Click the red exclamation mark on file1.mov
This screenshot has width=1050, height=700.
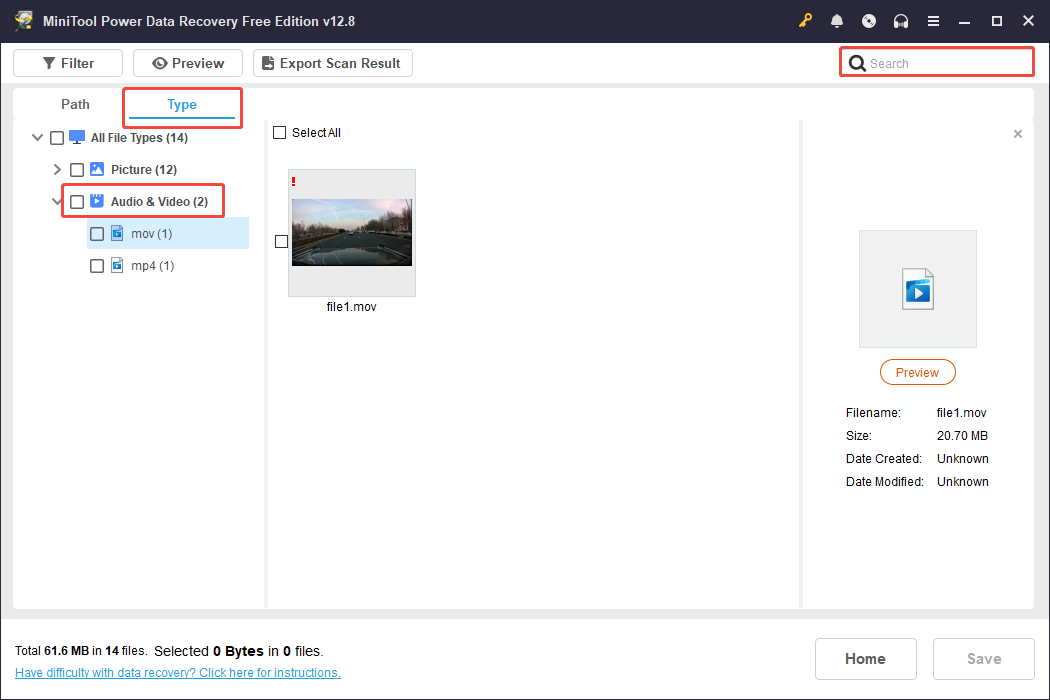(293, 181)
